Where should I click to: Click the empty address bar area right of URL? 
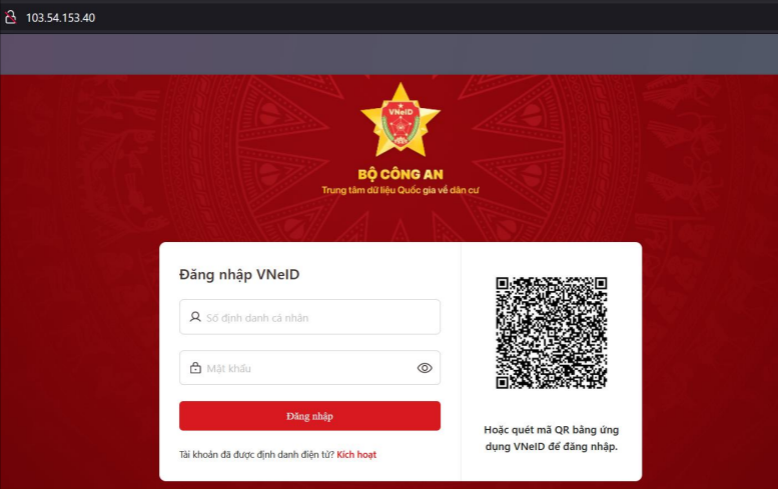[x=437, y=18]
